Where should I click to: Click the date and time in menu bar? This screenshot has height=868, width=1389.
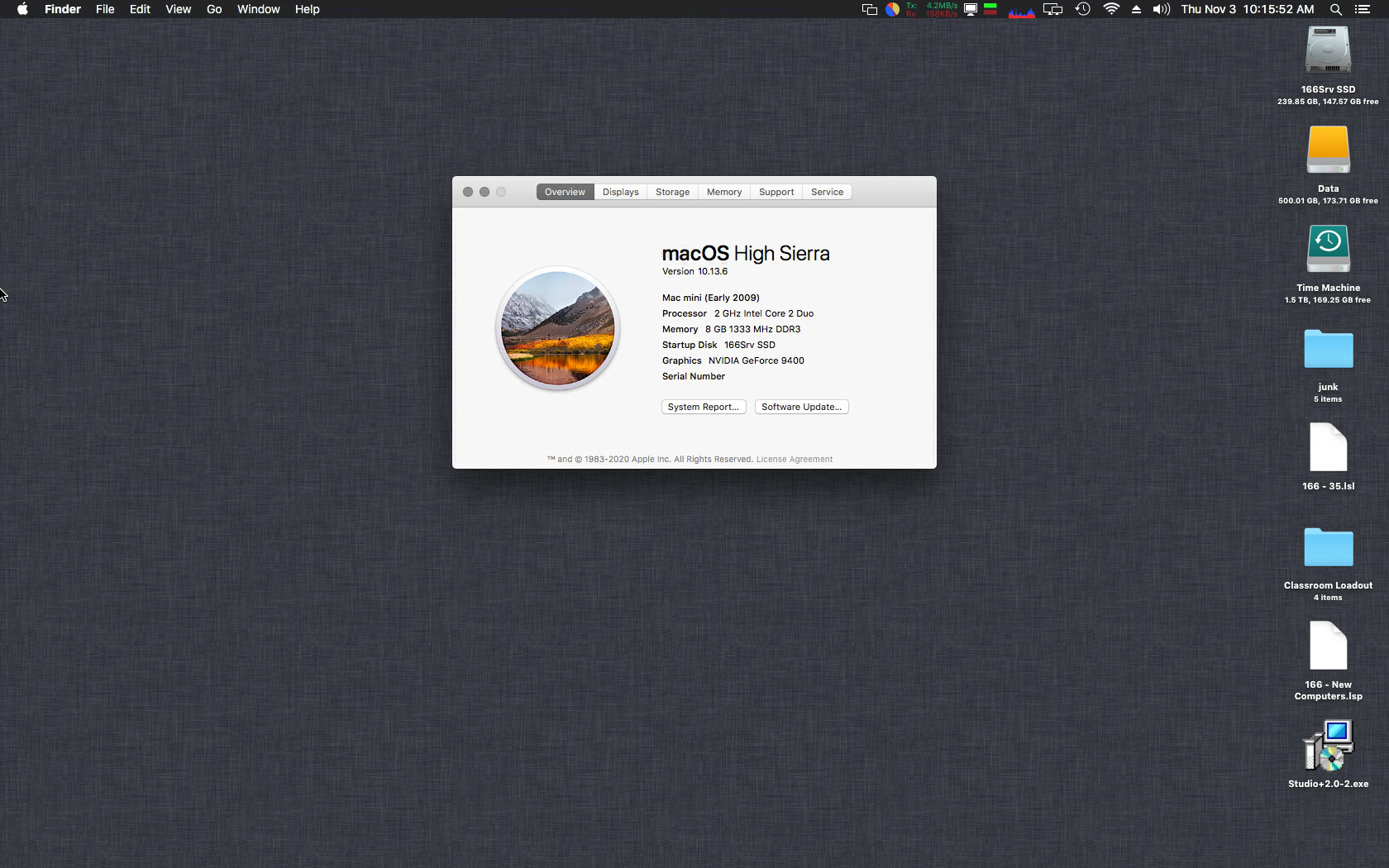[1248, 9]
